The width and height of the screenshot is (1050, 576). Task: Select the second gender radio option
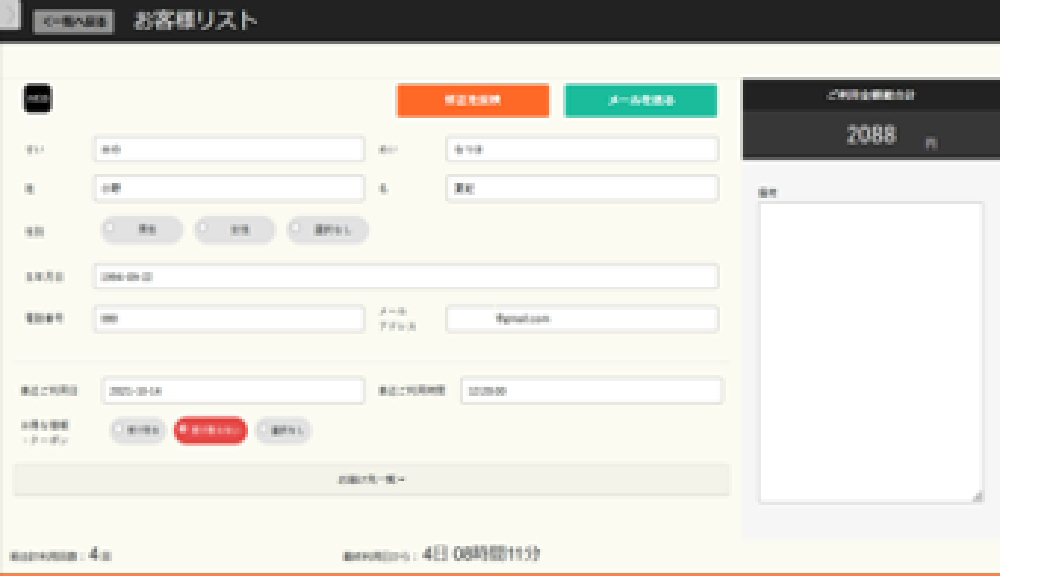point(234,229)
